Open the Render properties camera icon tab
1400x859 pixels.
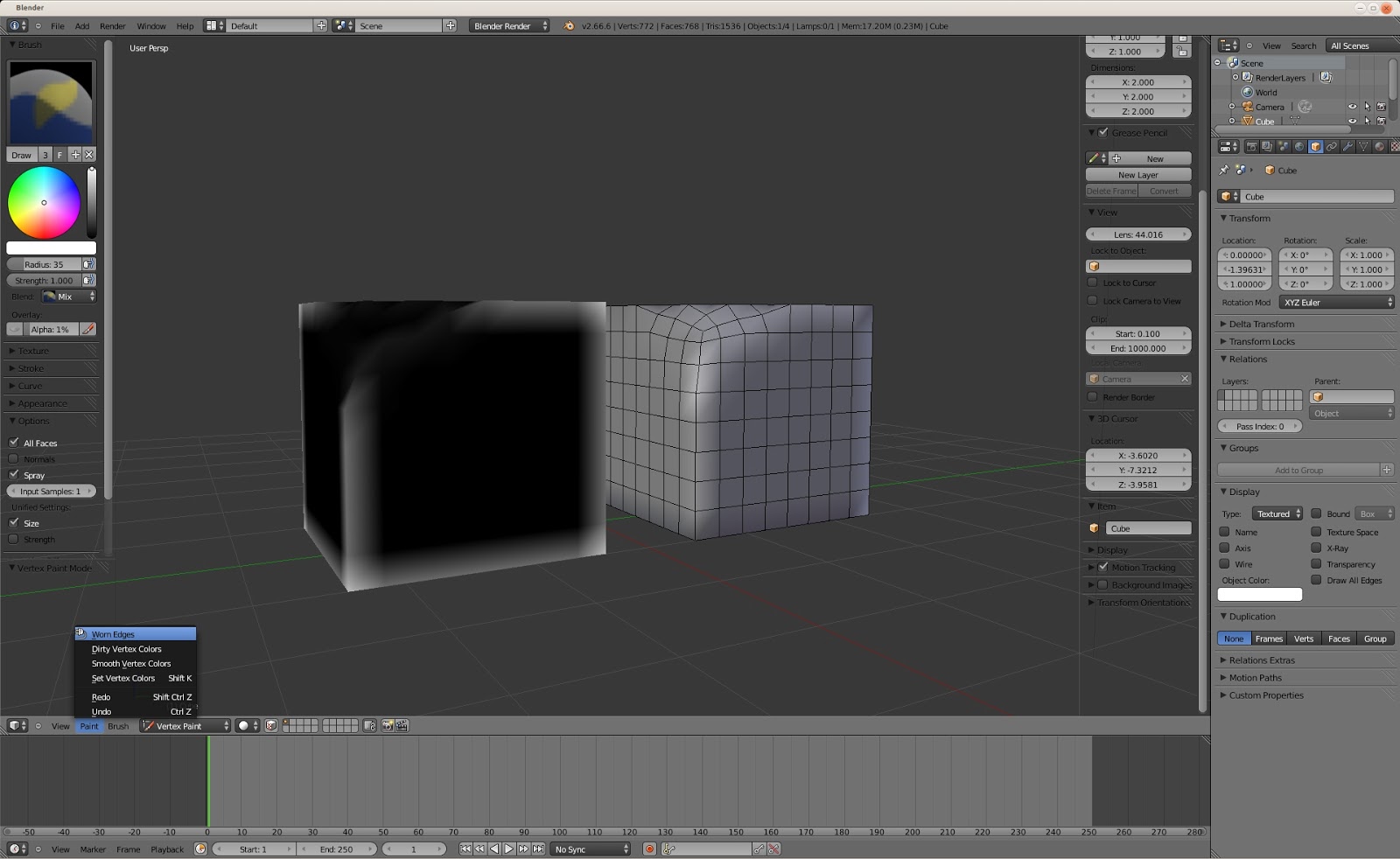tap(1251, 146)
